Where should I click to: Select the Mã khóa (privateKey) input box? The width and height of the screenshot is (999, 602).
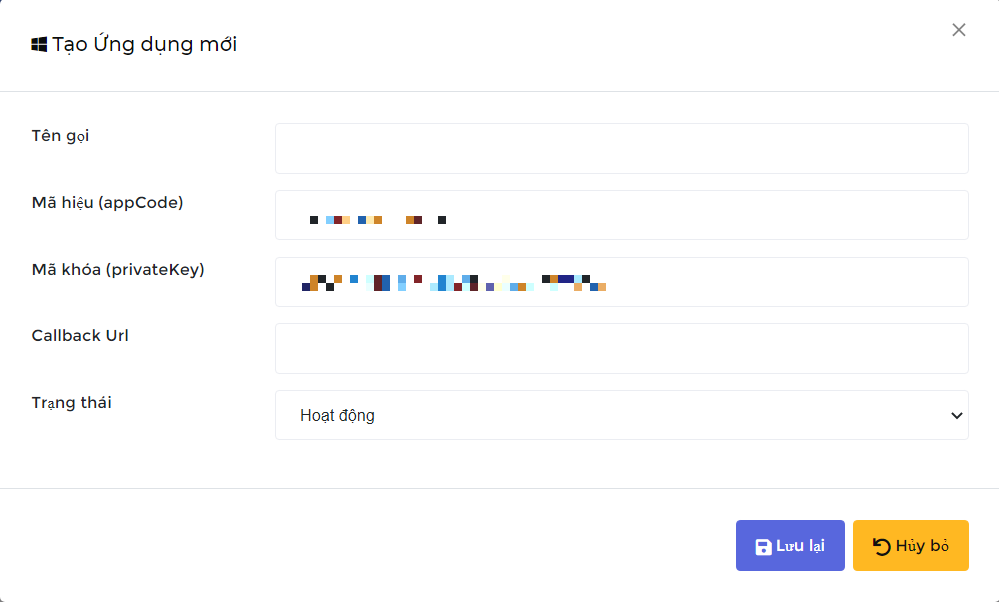click(622, 282)
